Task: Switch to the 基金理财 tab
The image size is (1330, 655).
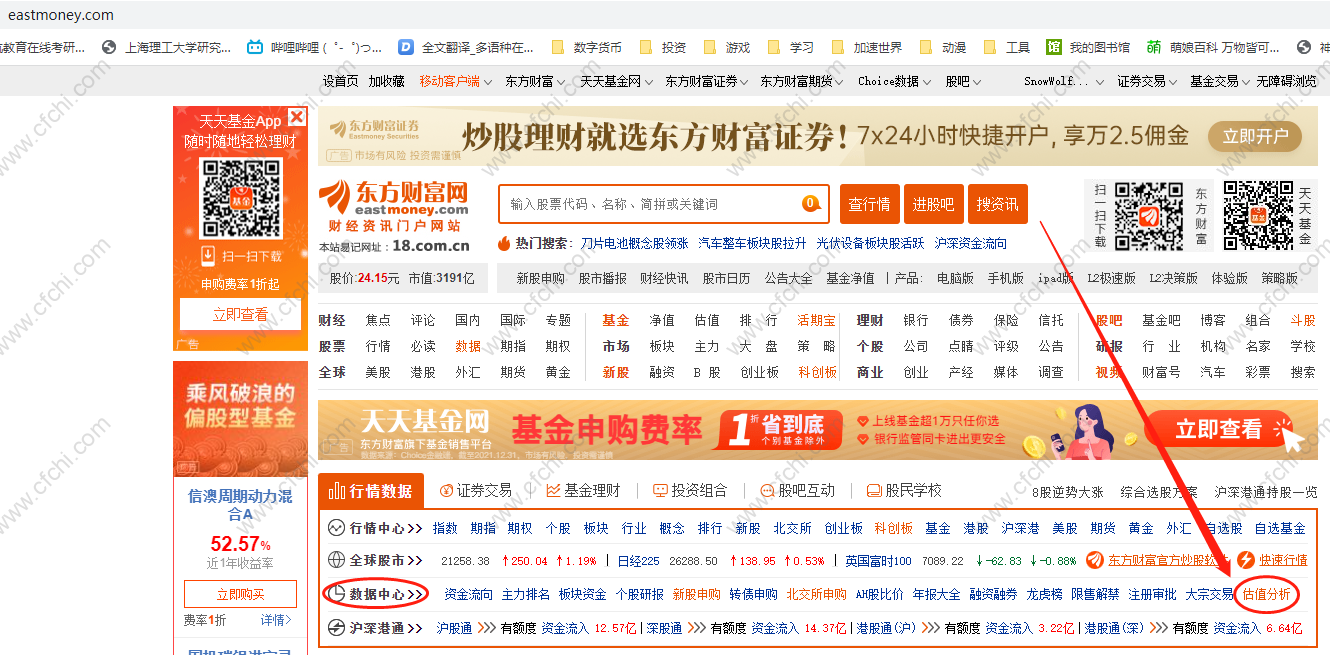Action: click(x=584, y=491)
